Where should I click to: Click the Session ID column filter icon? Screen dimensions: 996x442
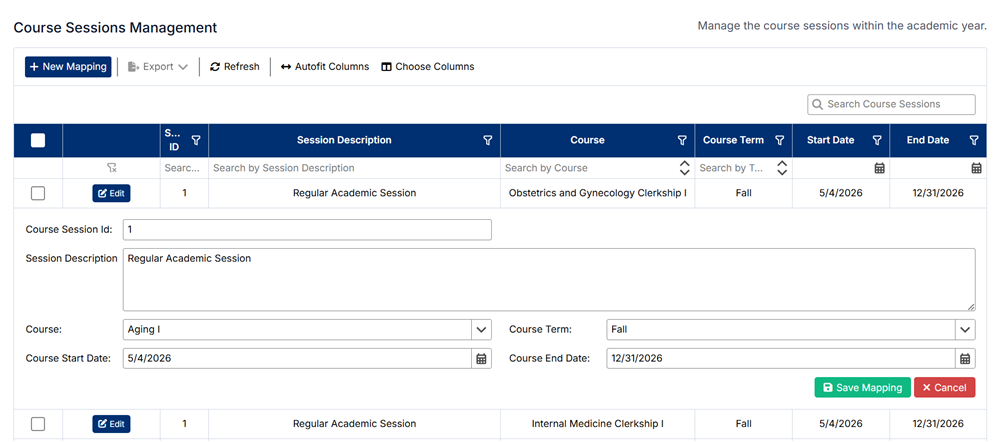point(196,141)
